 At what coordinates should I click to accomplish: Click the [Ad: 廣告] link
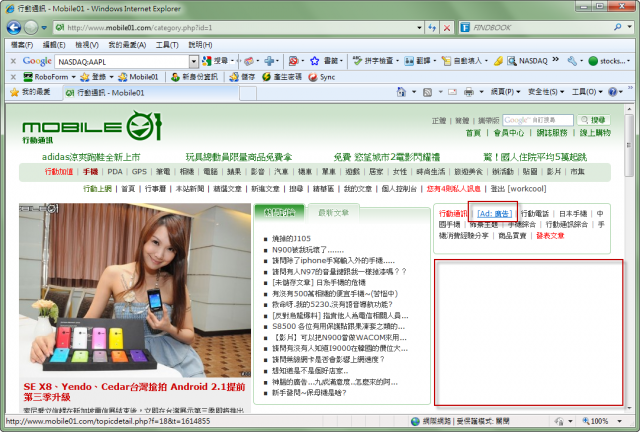(495, 214)
